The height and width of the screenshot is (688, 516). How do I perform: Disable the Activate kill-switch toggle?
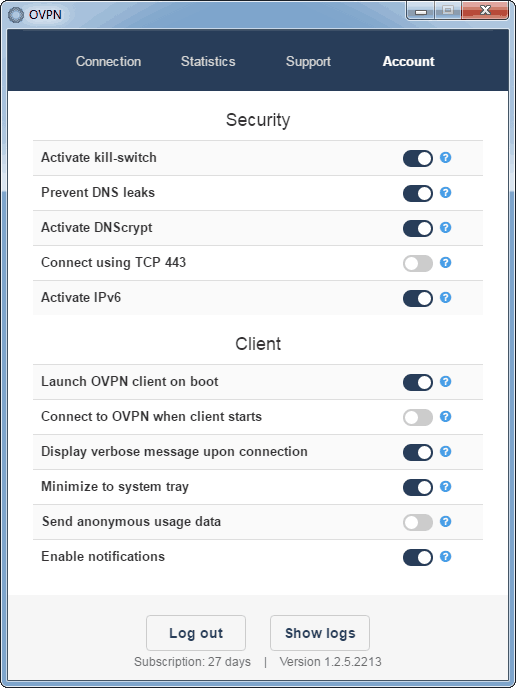(x=418, y=158)
